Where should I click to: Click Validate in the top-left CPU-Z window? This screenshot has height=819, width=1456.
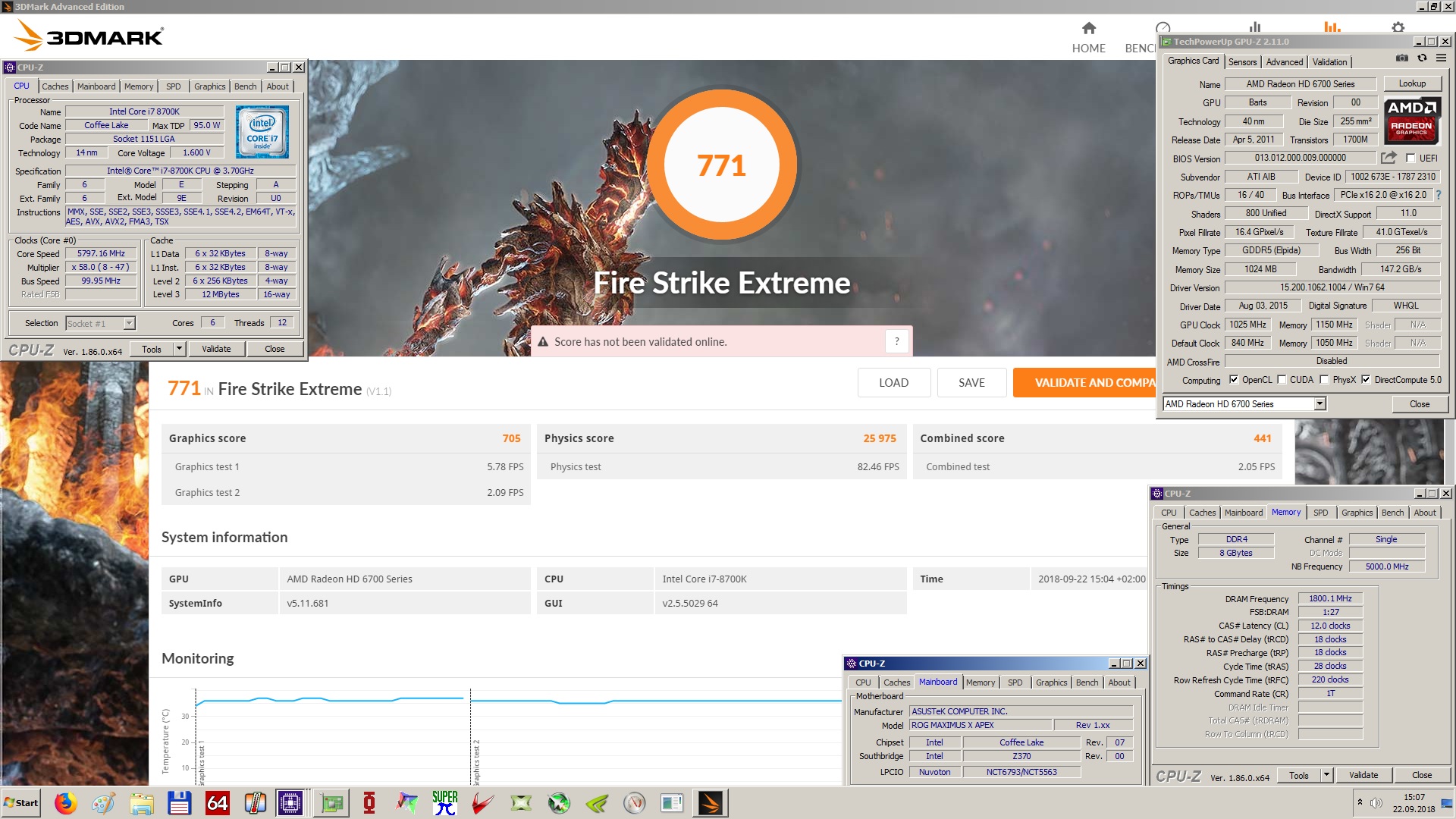216,349
